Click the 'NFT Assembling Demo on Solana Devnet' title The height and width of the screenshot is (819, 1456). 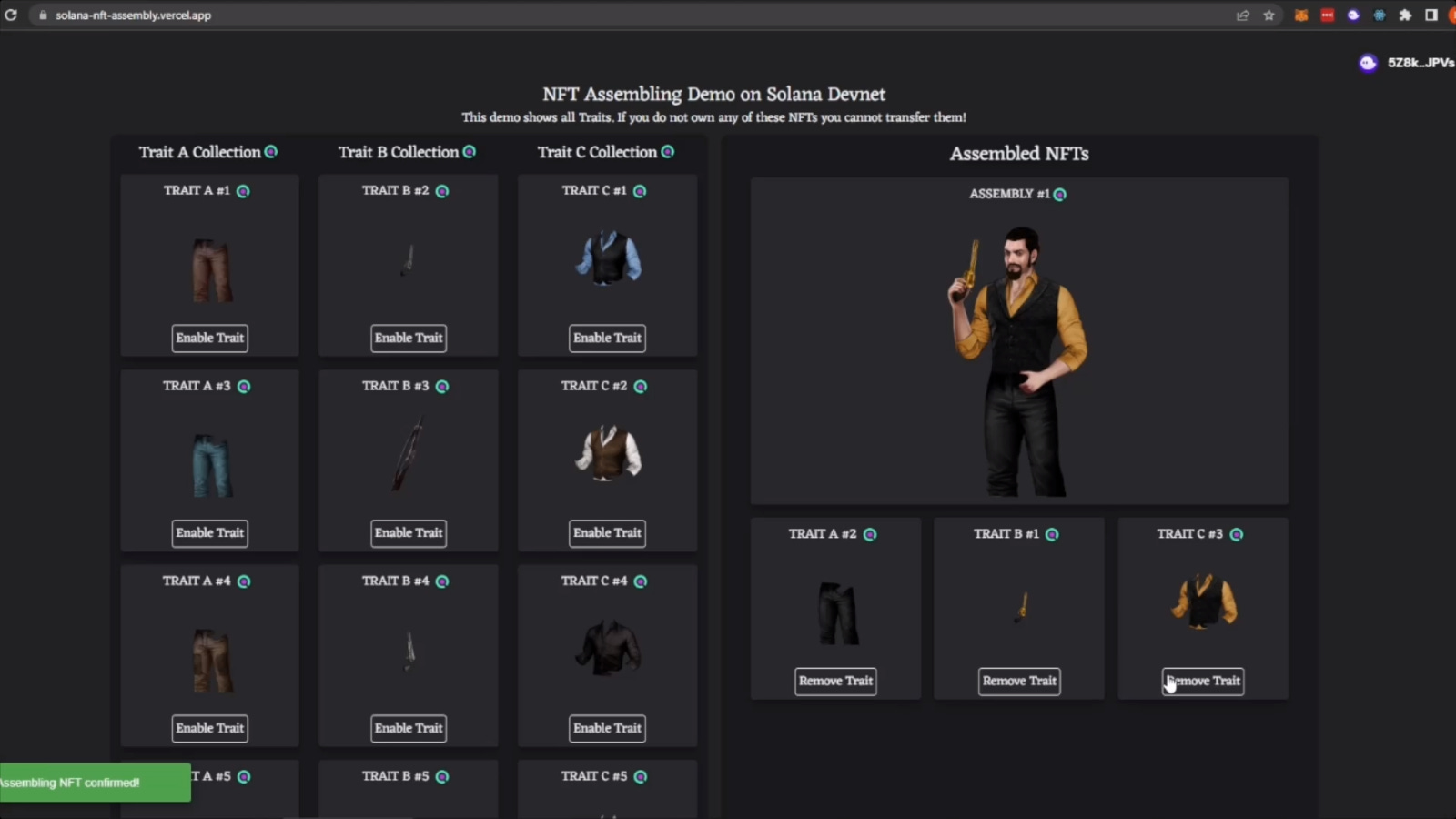click(713, 94)
